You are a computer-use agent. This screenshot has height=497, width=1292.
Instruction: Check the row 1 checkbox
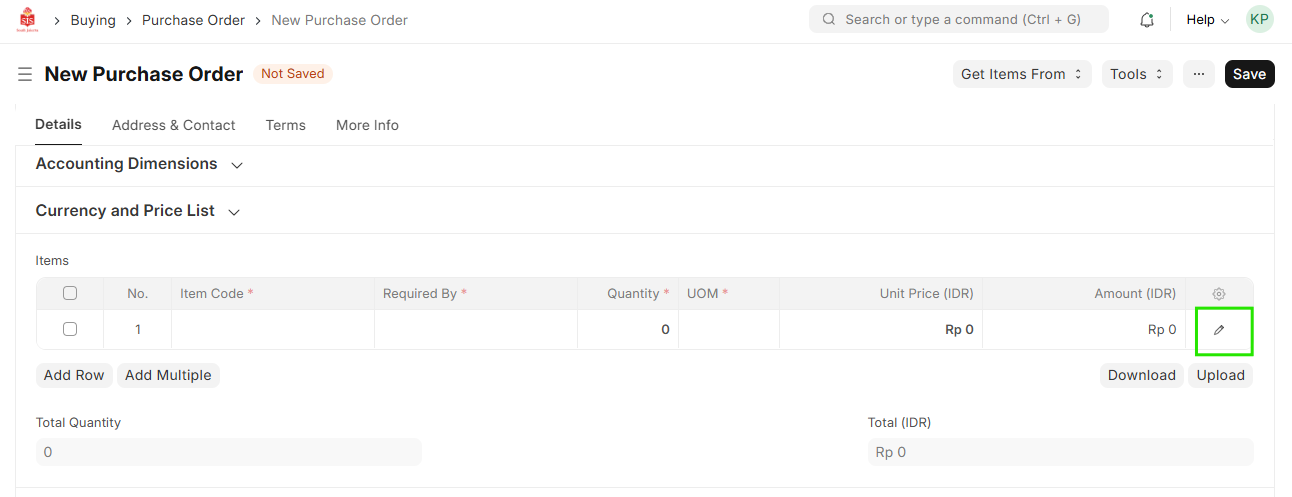click(x=70, y=329)
